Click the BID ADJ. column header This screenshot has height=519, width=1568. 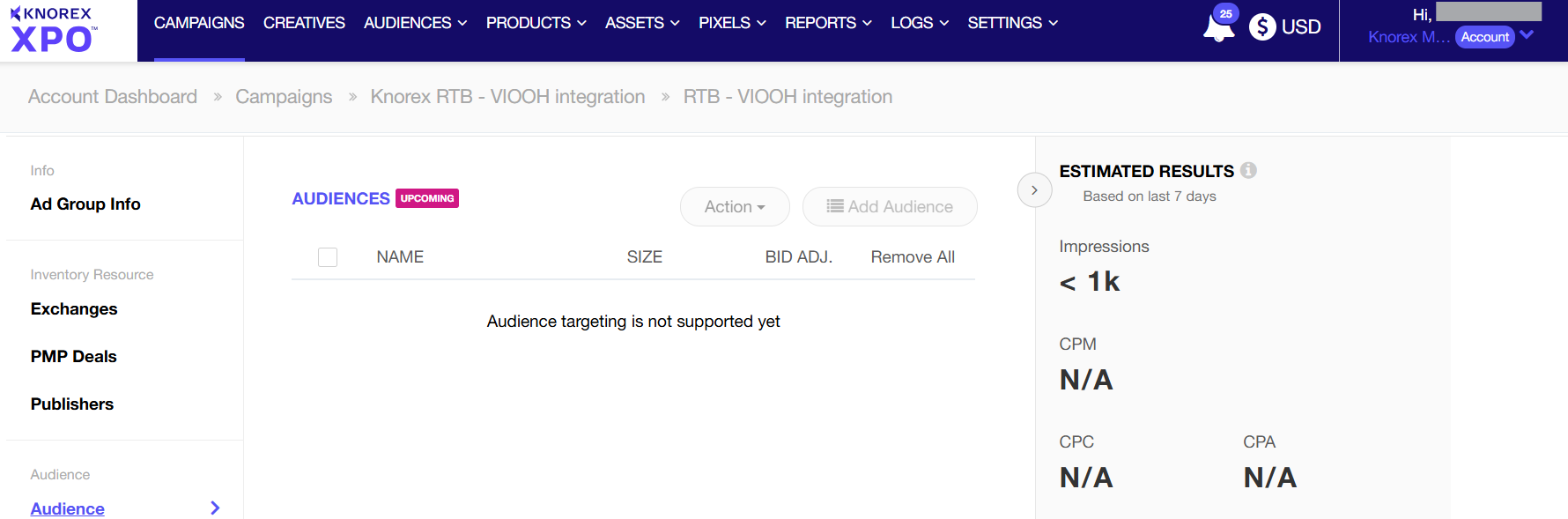pos(799,257)
